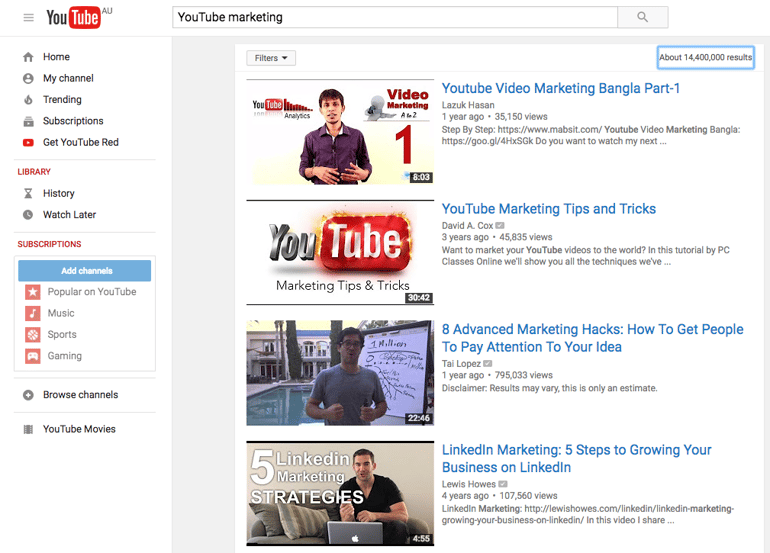This screenshot has height=553, width=770.
Task: Visit Lewis Howes channel
Action: pos(468,484)
